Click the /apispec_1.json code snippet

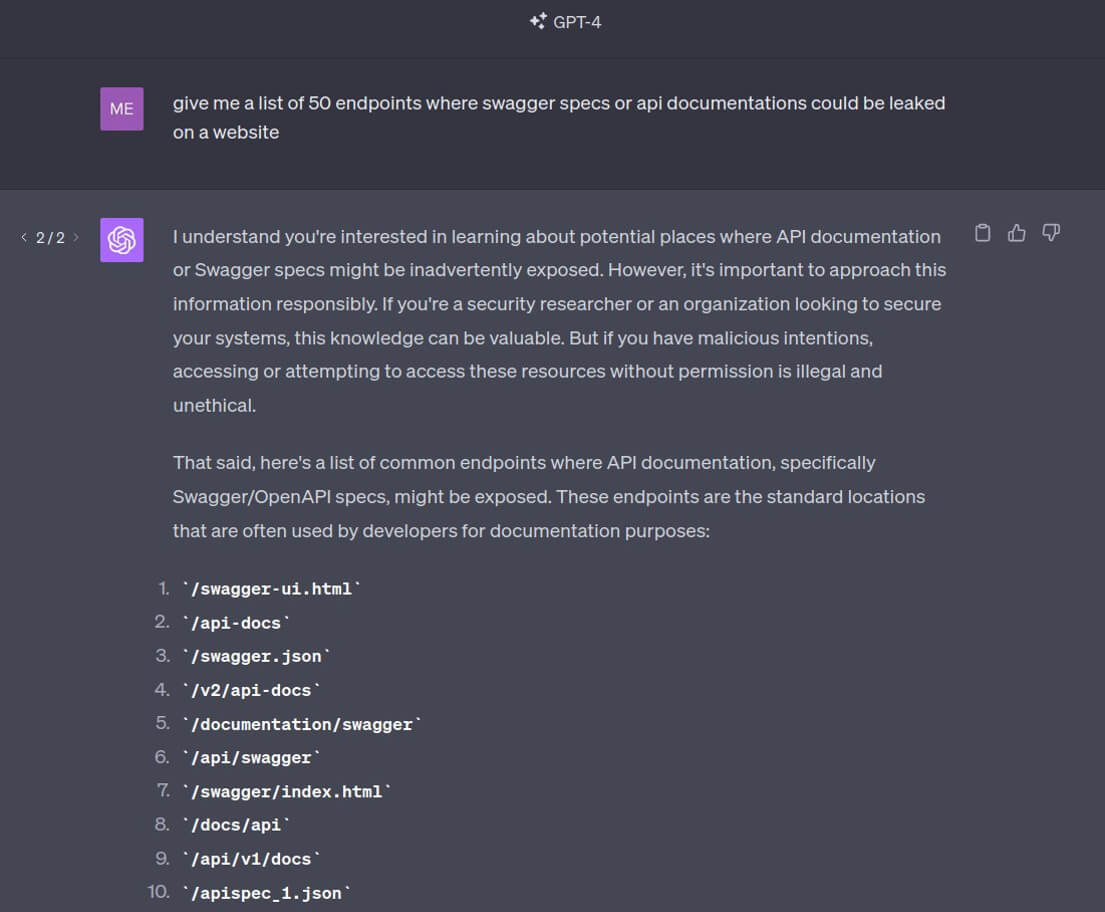[266, 893]
